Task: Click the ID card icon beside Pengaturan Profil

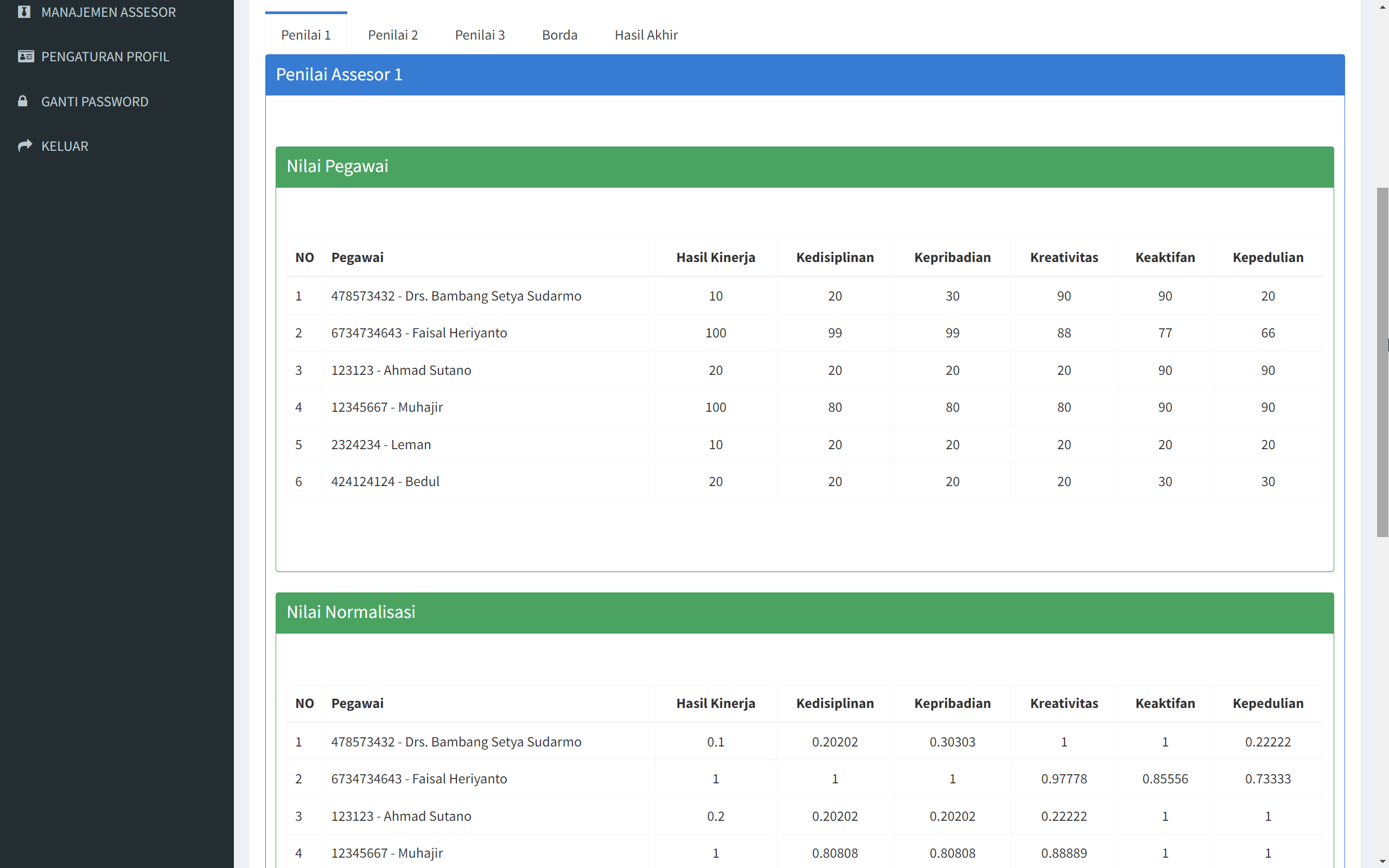Action: [26, 56]
